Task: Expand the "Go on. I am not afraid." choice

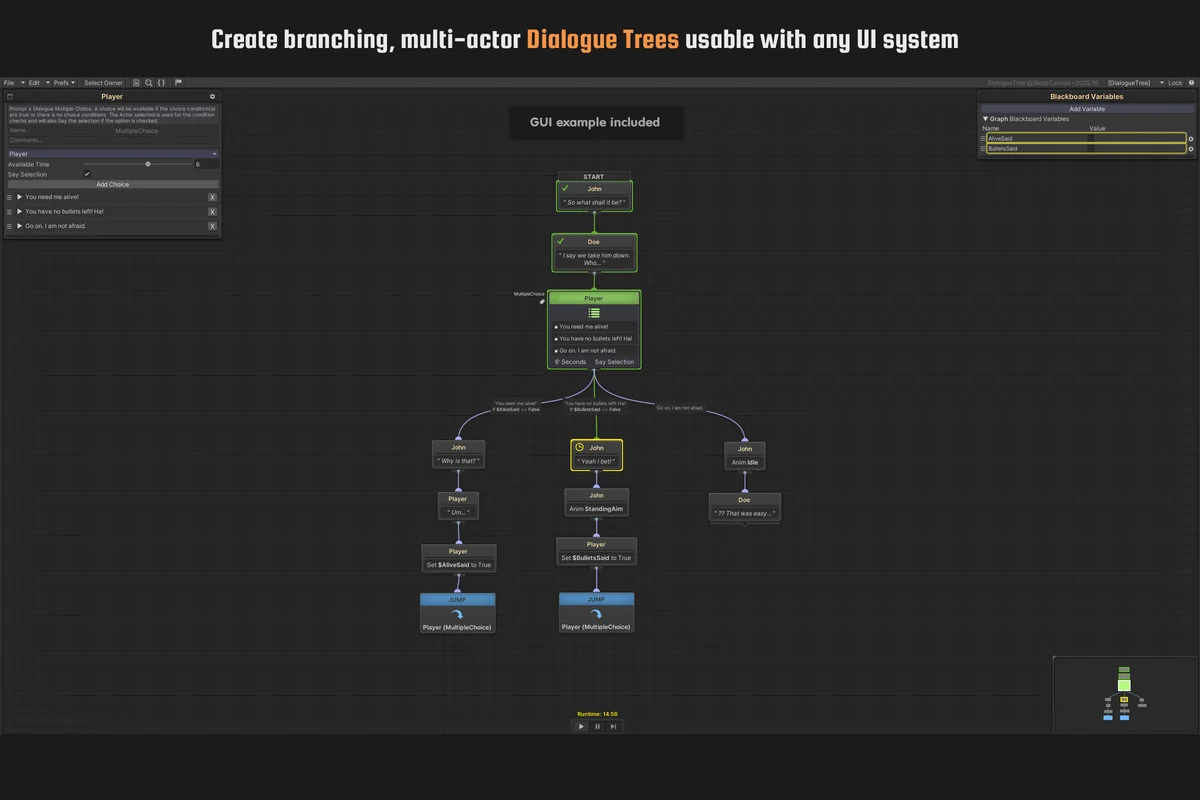Action: click(x=19, y=226)
